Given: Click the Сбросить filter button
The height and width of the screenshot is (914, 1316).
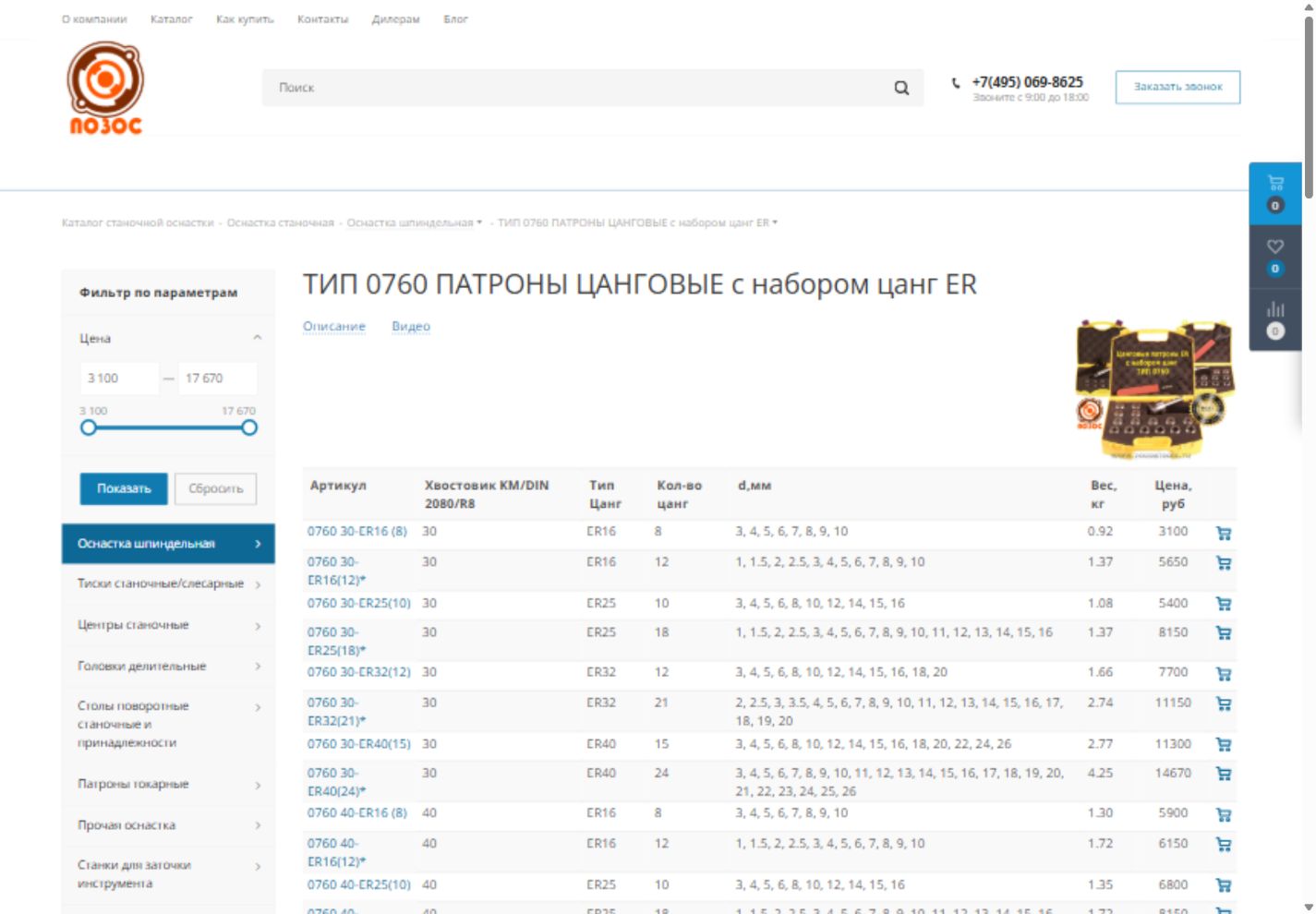Looking at the screenshot, I should [216, 488].
